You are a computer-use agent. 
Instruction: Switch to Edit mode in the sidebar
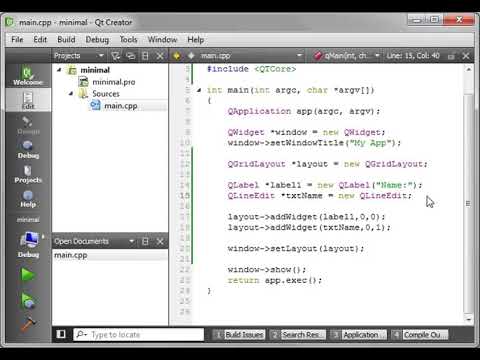(28, 100)
